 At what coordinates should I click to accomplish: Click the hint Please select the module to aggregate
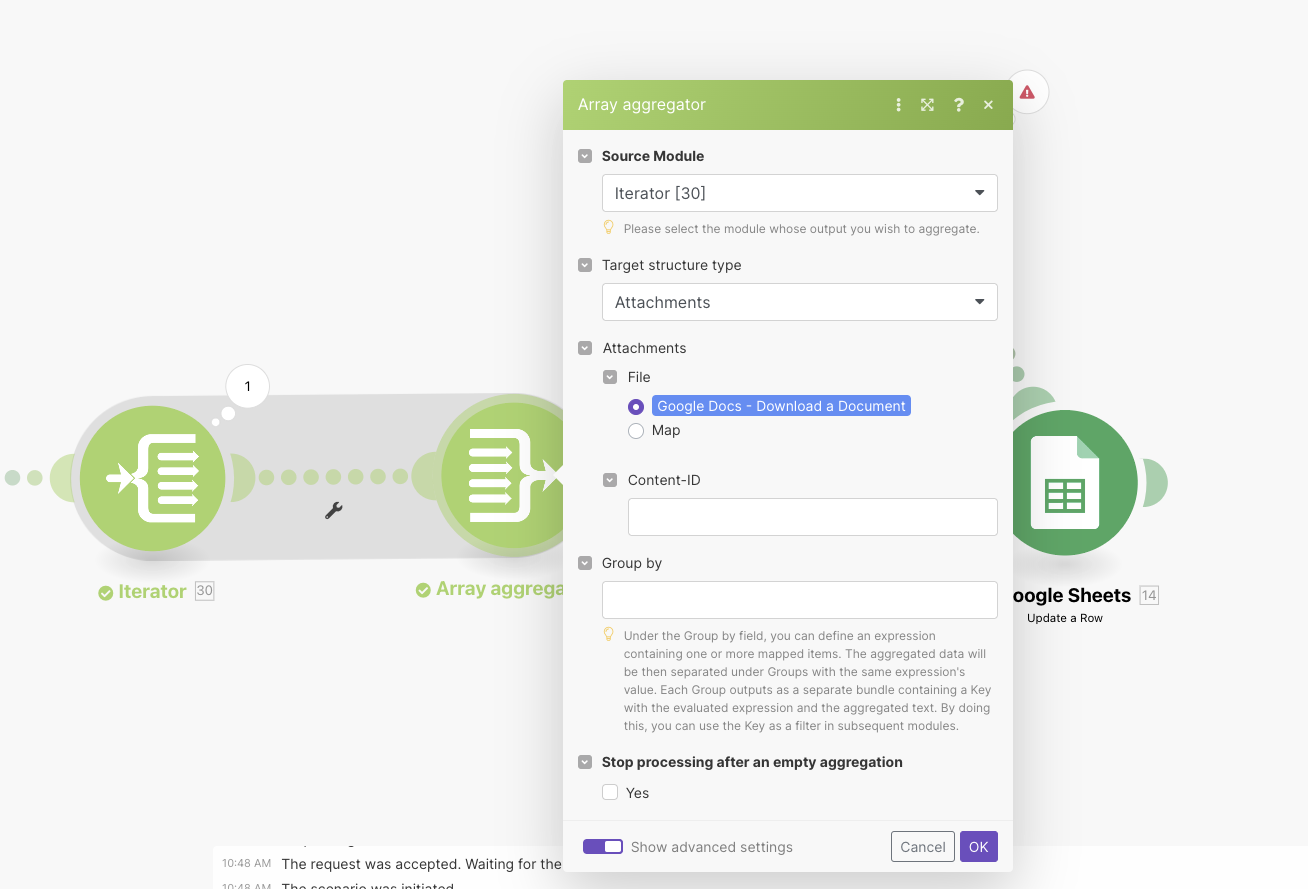pyautogui.click(x=801, y=229)
